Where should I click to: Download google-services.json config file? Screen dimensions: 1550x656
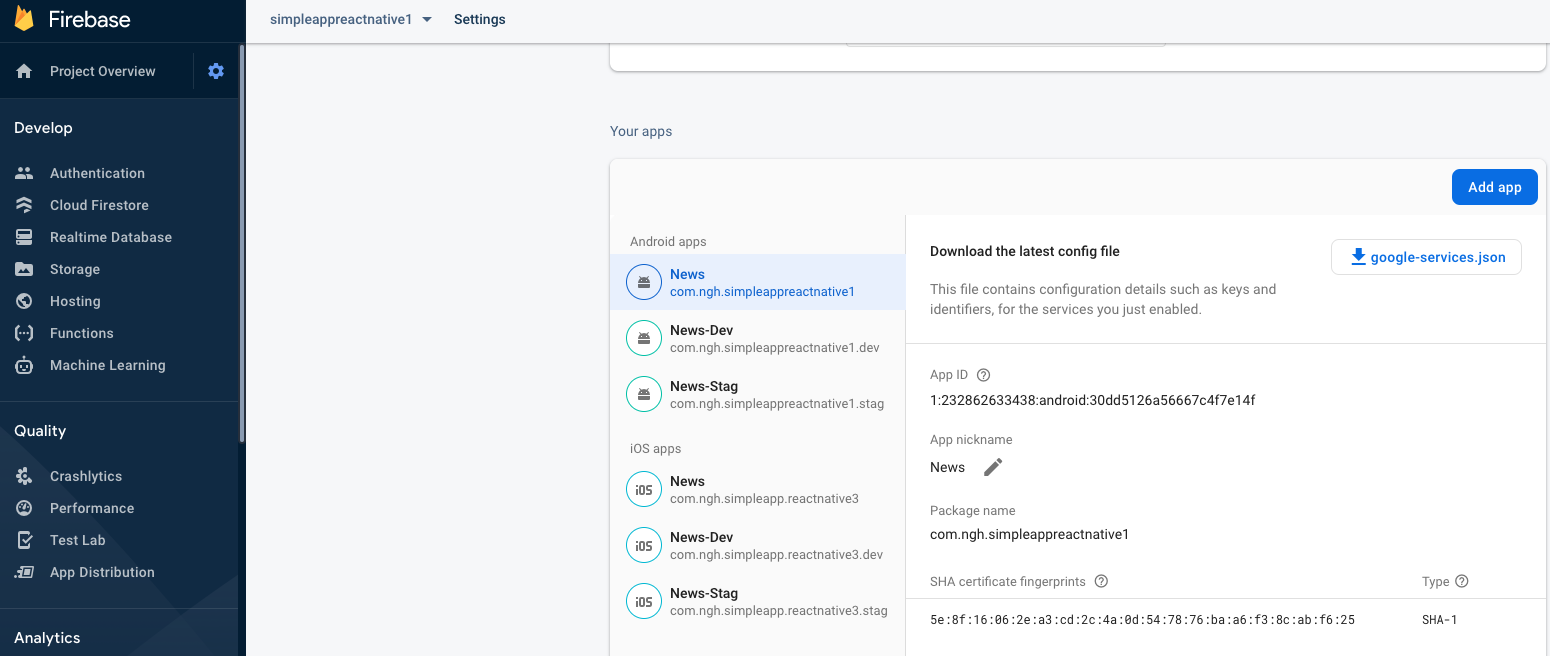coord(1426,257)
